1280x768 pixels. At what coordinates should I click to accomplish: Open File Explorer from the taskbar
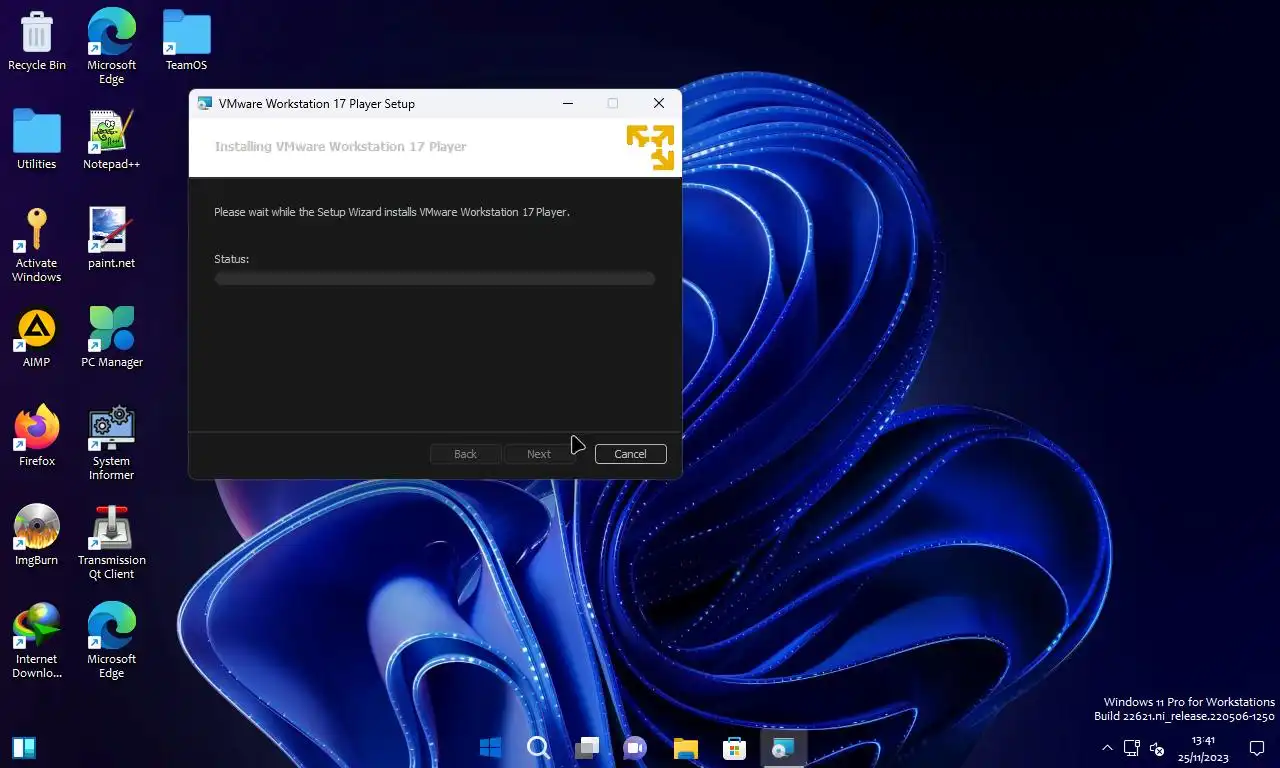pos(685,747)
